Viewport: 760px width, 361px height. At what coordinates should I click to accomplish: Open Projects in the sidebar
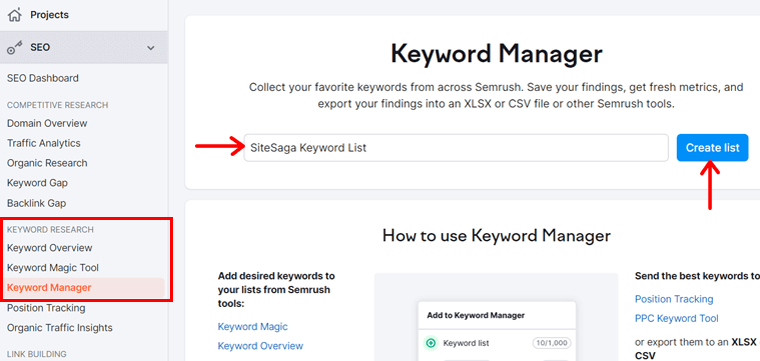49,15
